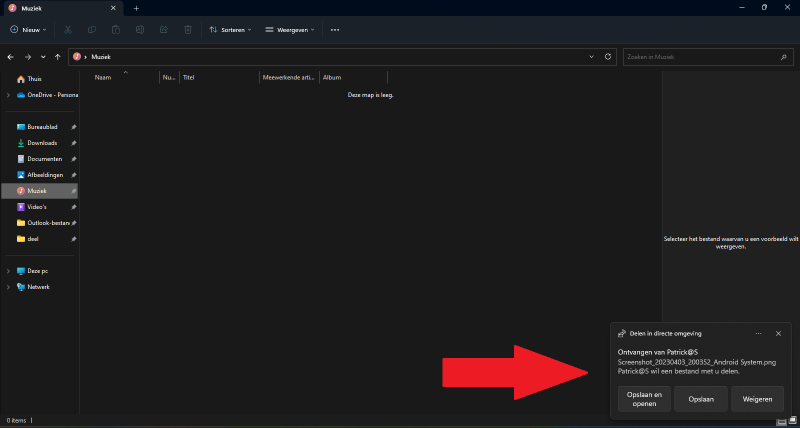
Task: Open the Weergeven view menu
Action: coord(290,30)
